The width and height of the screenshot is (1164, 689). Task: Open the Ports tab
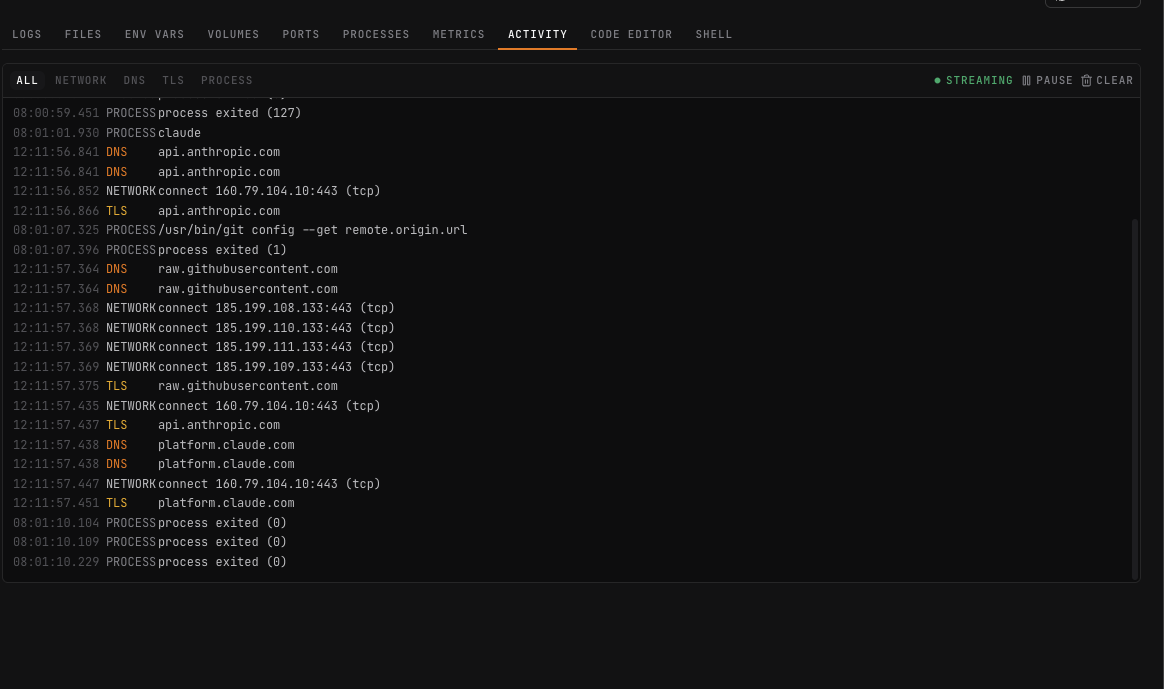click(301, 34)
